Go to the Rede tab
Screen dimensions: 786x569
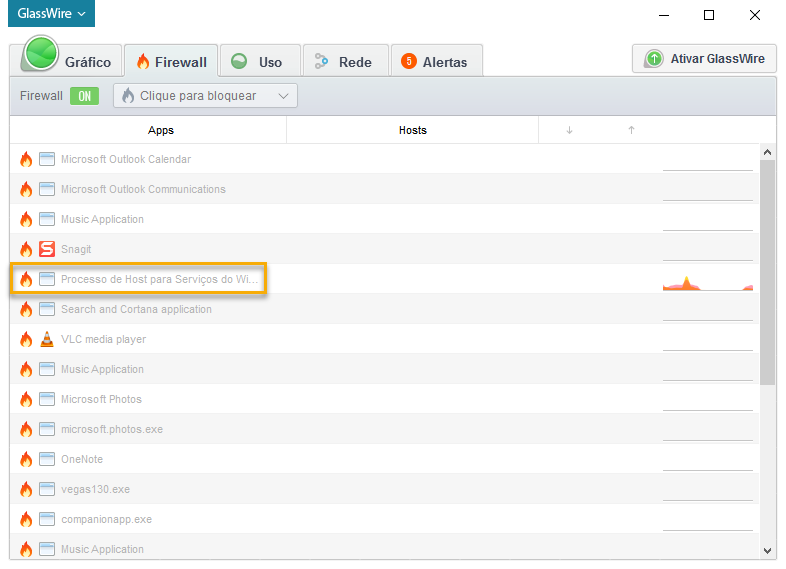coord(346,61)
